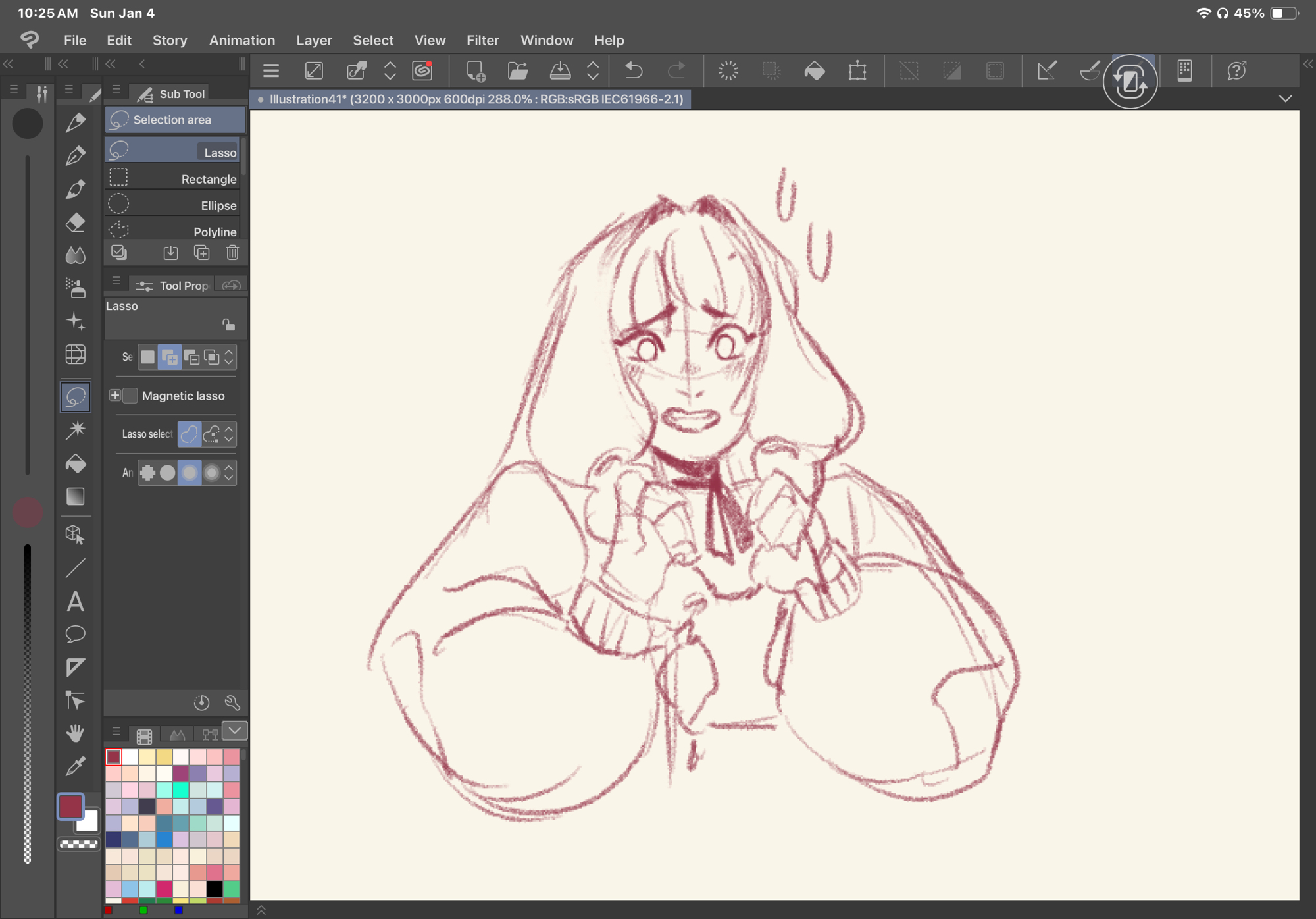Open the Layer menu

pyautogui.click(x=314, y=40)
